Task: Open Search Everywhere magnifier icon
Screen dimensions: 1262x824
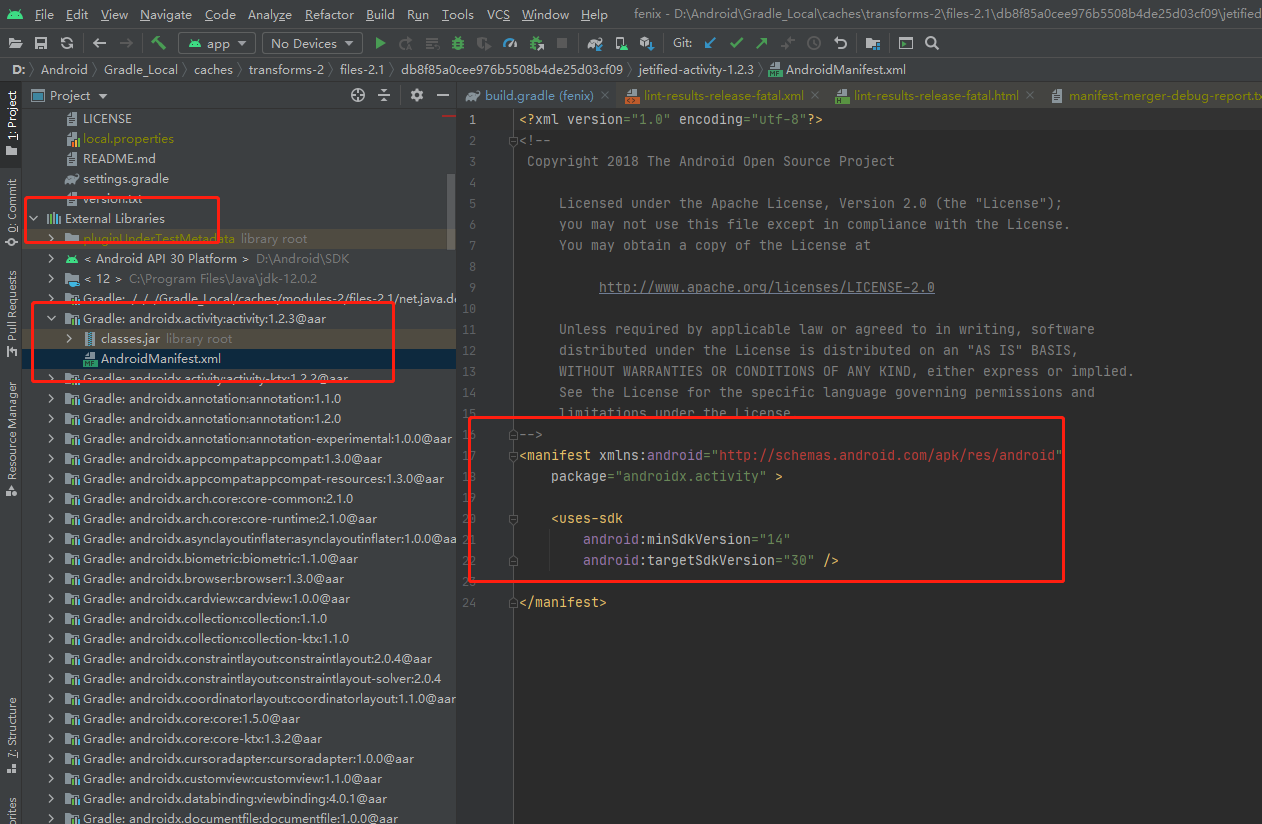Action: pyautogui.click(x=932, y=43)
